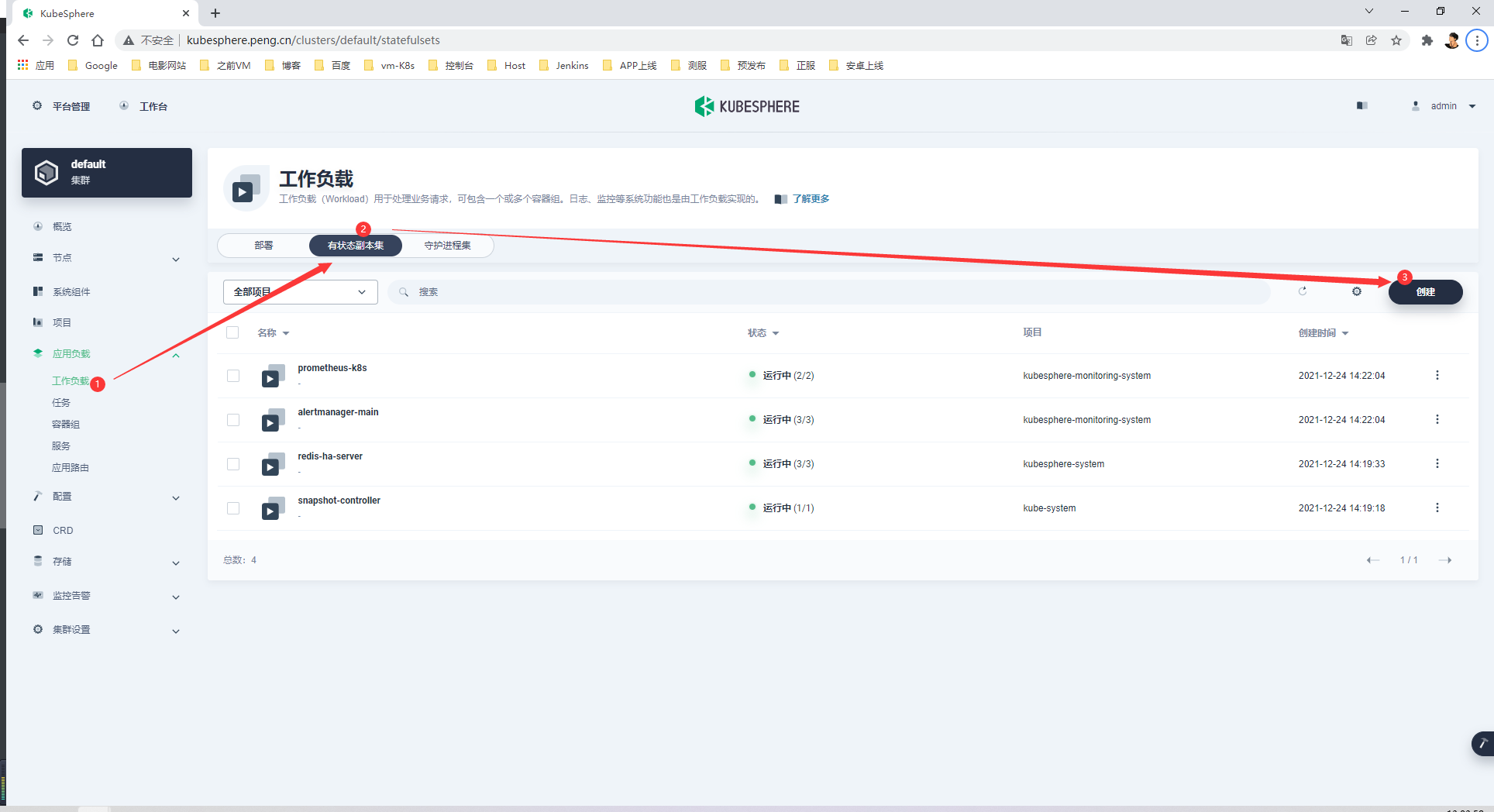Toggle the select-all header checkbox
This screenshot has height=812, width=1494.
tap(232, 332)
